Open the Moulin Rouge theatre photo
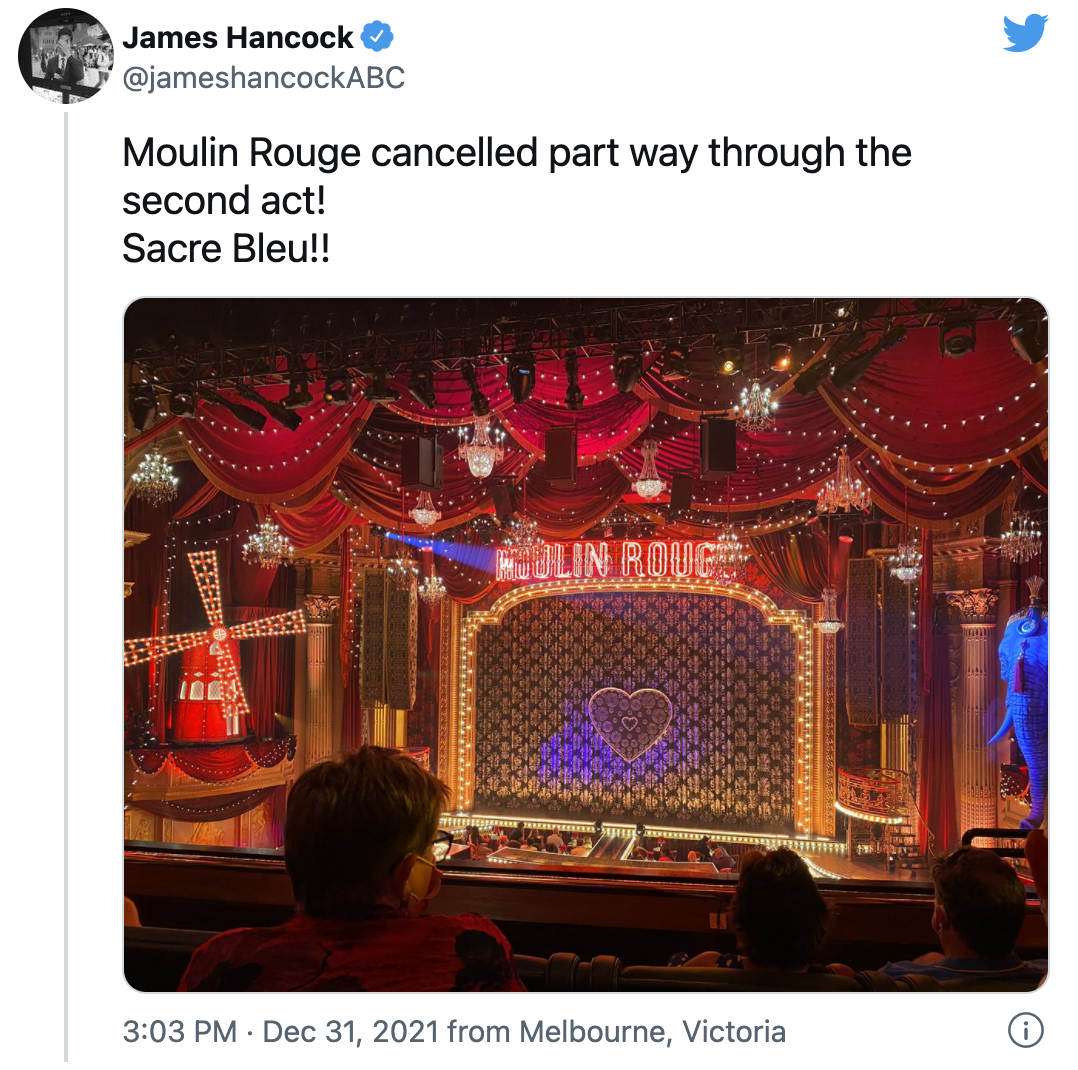Screen dimensions: 1078x1070 click(586, 644)
